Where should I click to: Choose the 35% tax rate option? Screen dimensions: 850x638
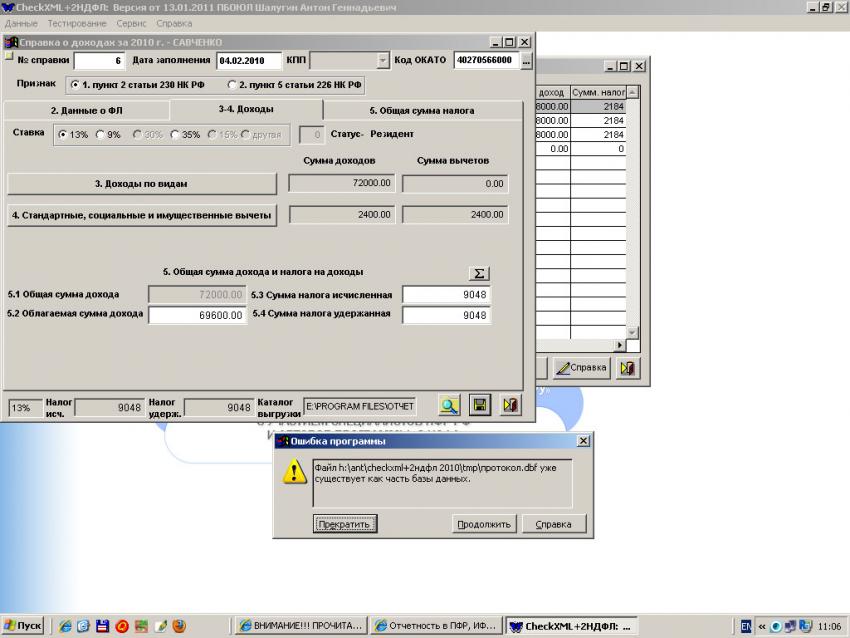coord(175,134)
